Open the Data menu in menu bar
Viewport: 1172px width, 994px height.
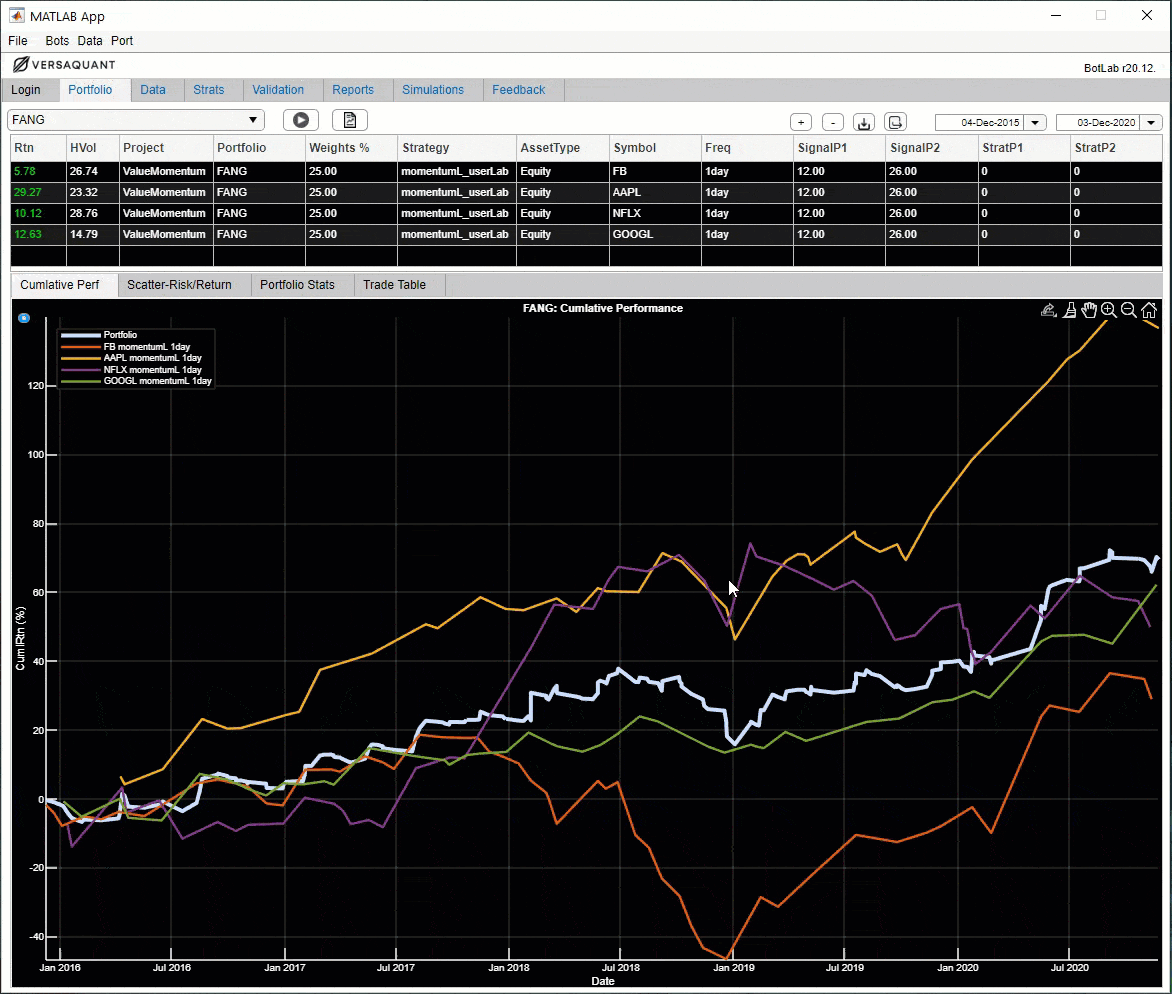pyautogui.click(x=90, y=41)
